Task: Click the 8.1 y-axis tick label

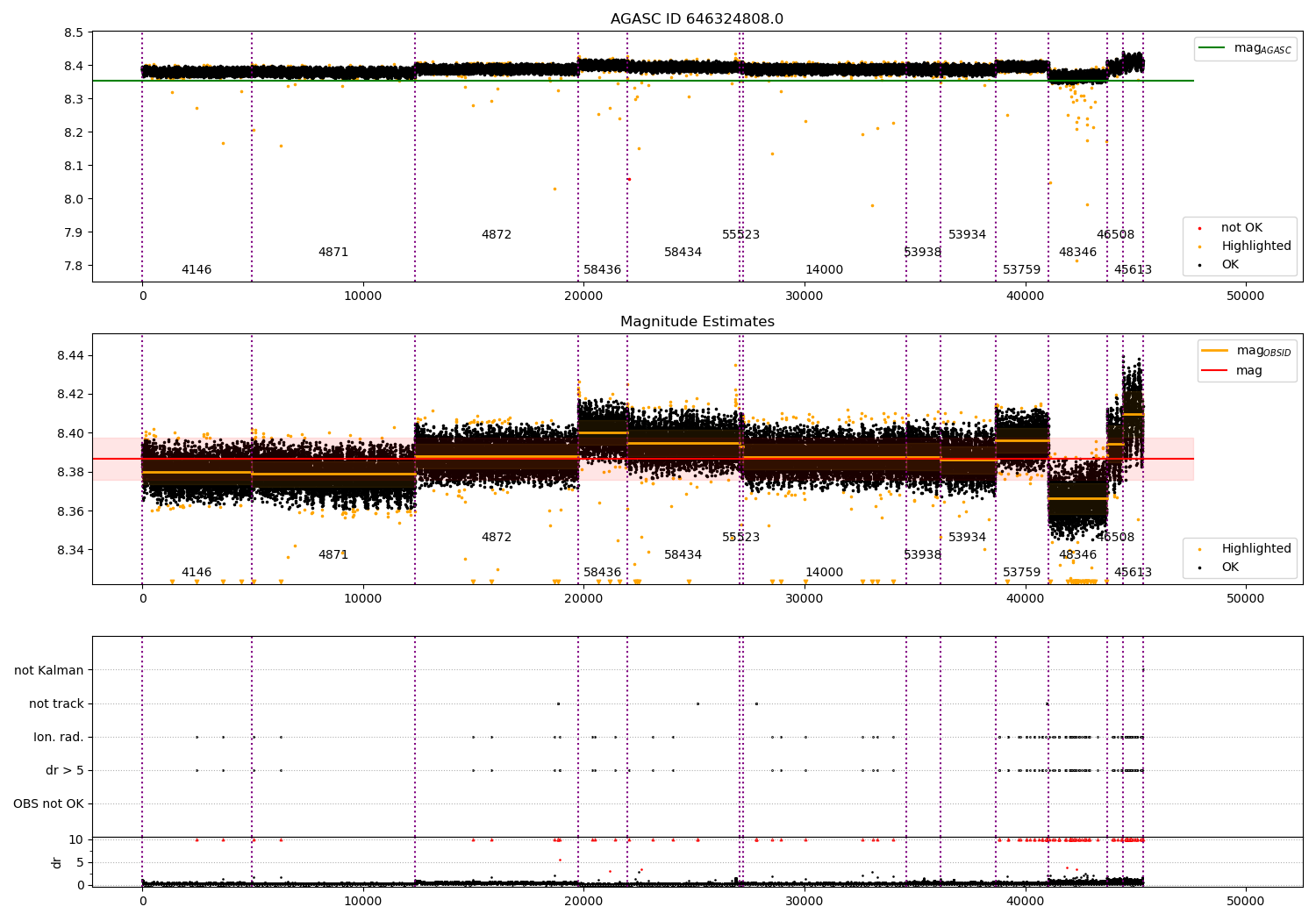Action: point(75,167)
